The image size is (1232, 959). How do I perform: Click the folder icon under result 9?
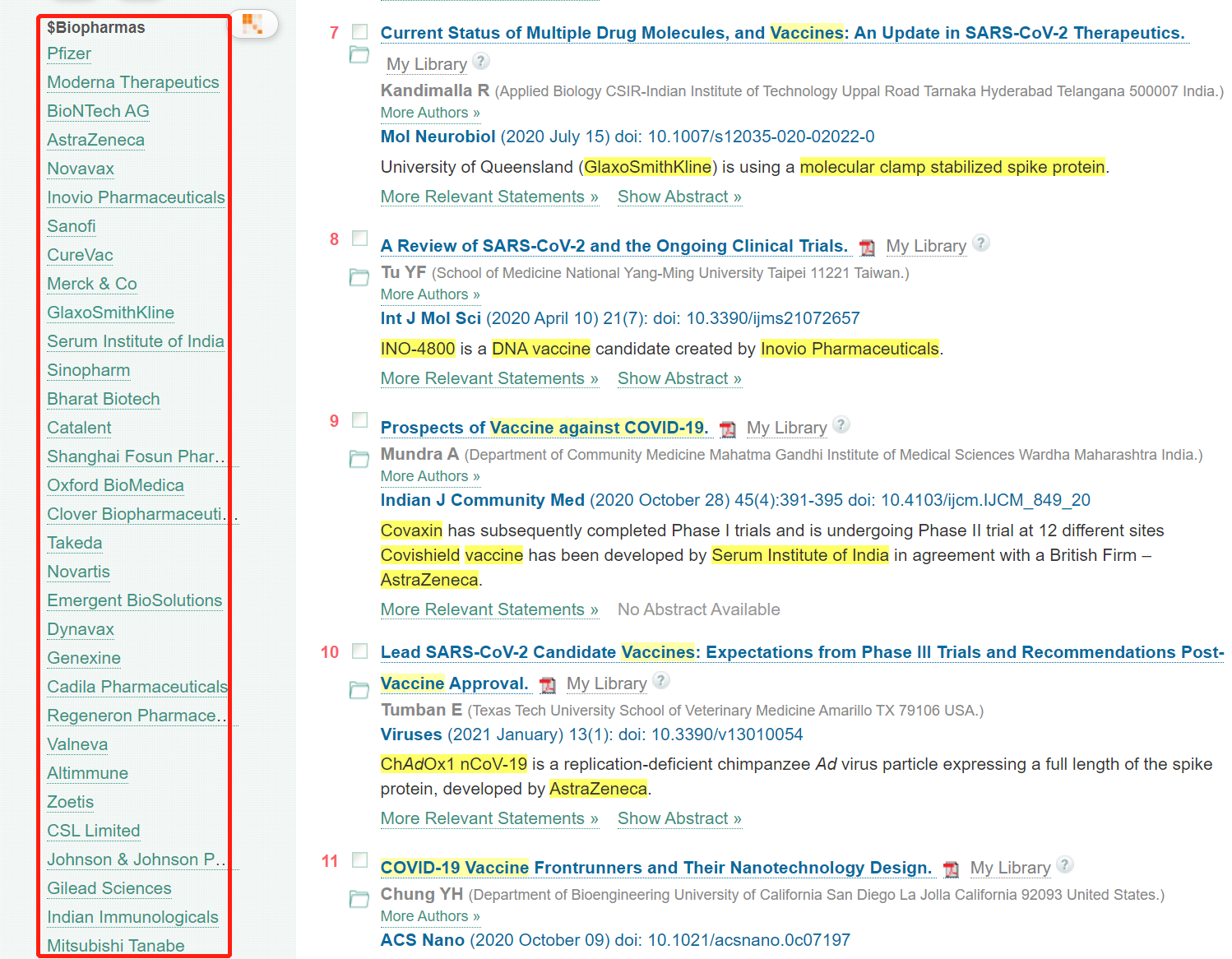point(359,459)
